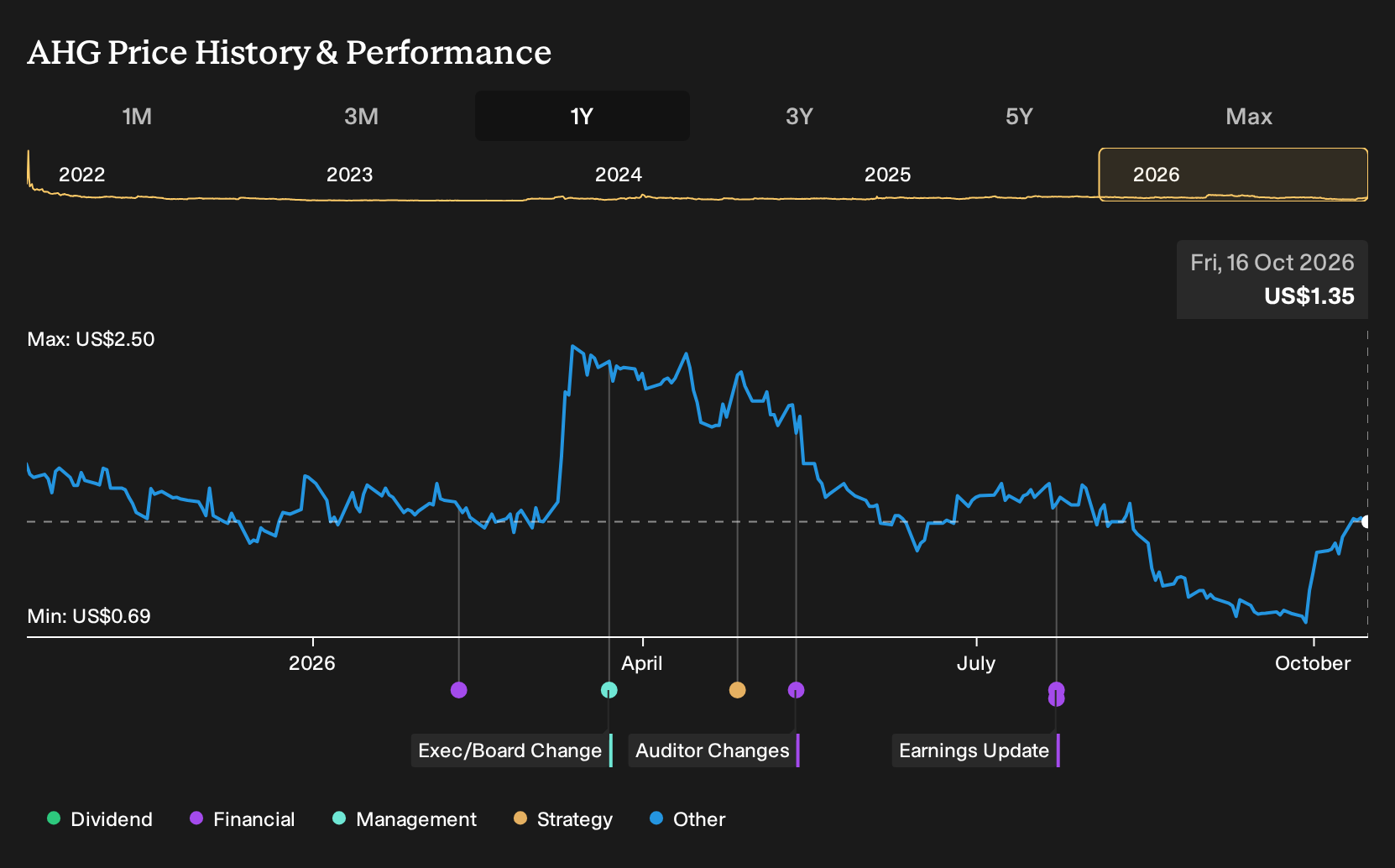This screenshot has width=1395, height=868.
Task: Click the purple Auditor Changes event dot
Action: click(x=796, y=690)
